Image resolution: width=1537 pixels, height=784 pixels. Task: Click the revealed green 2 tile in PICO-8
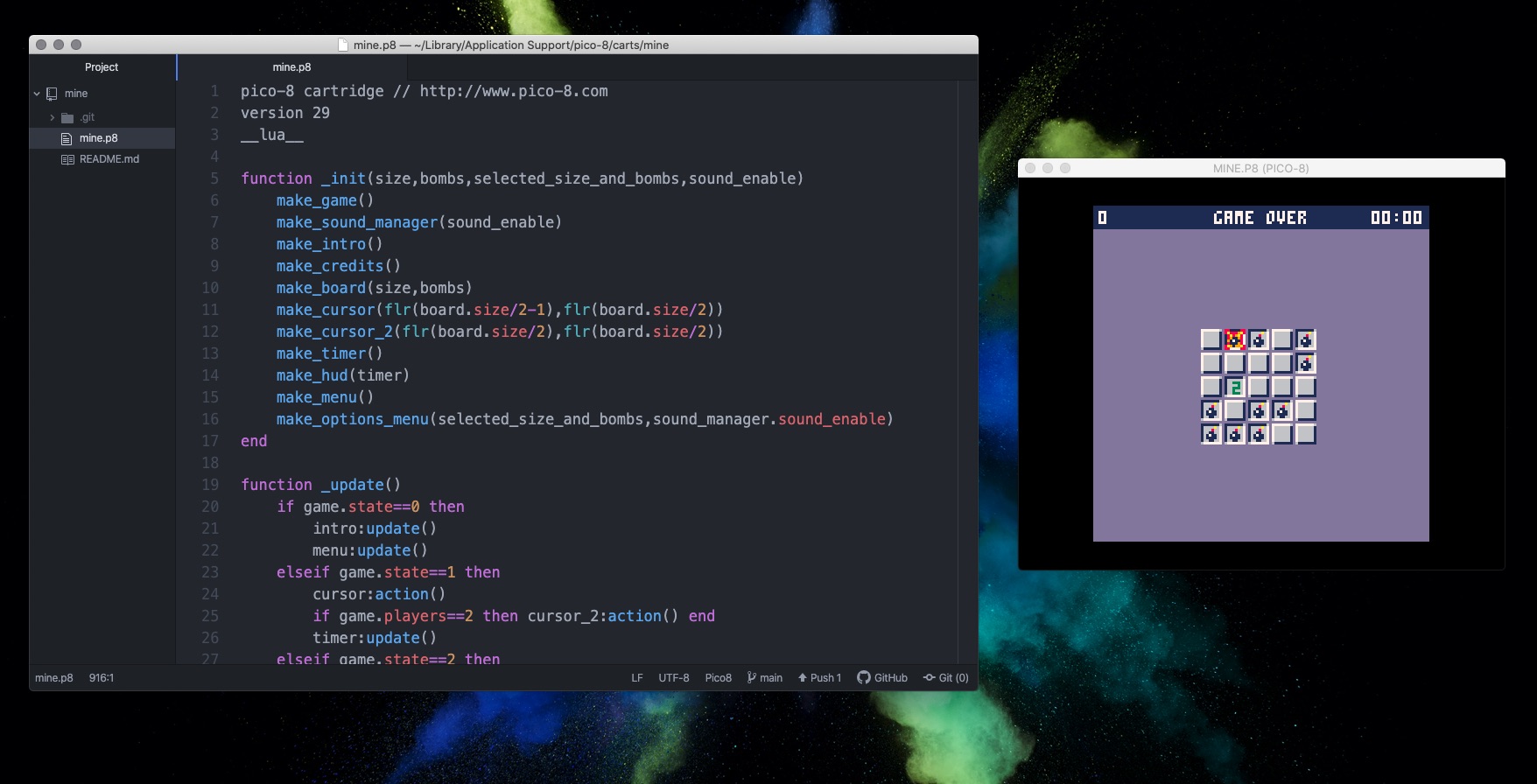1235,387
